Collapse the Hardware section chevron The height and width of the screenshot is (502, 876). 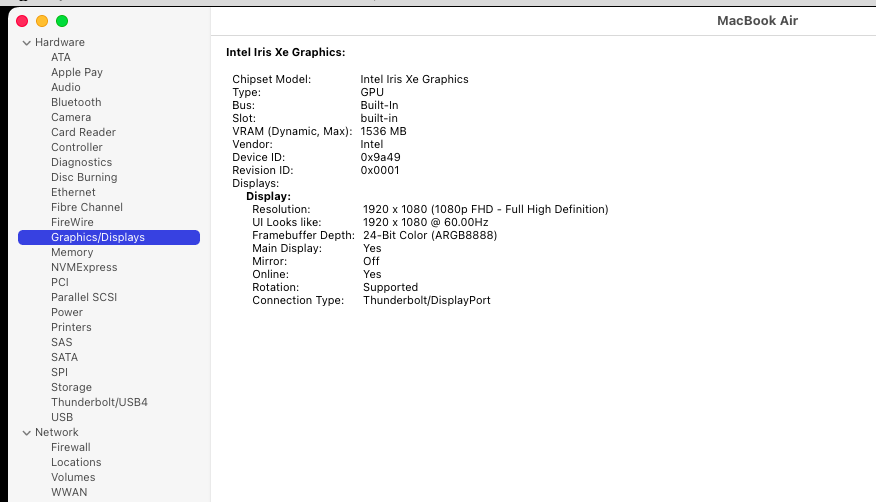[26, 43]
